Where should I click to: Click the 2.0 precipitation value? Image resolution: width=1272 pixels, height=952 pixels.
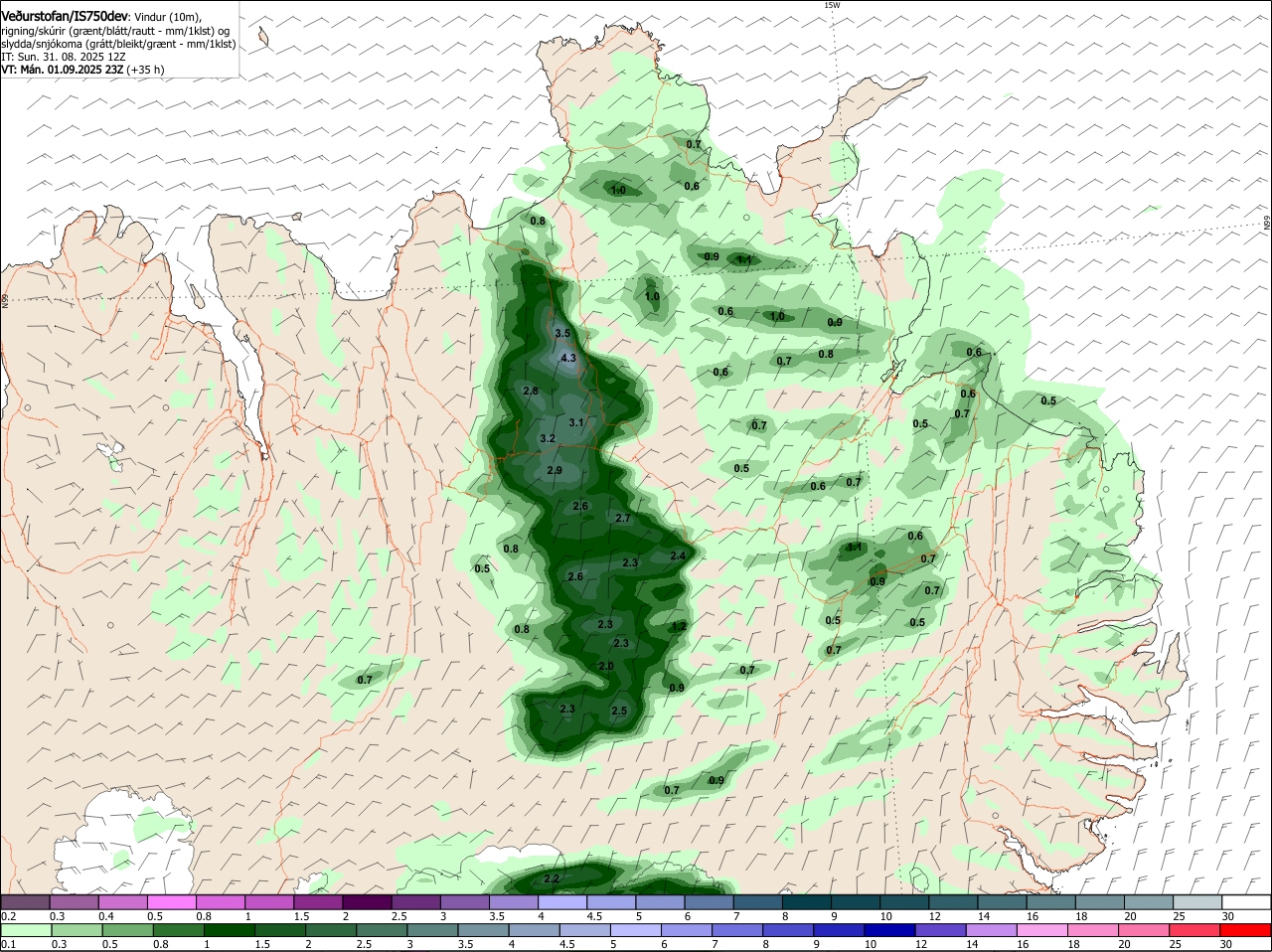pyautogui.click(x=606, y=666)
